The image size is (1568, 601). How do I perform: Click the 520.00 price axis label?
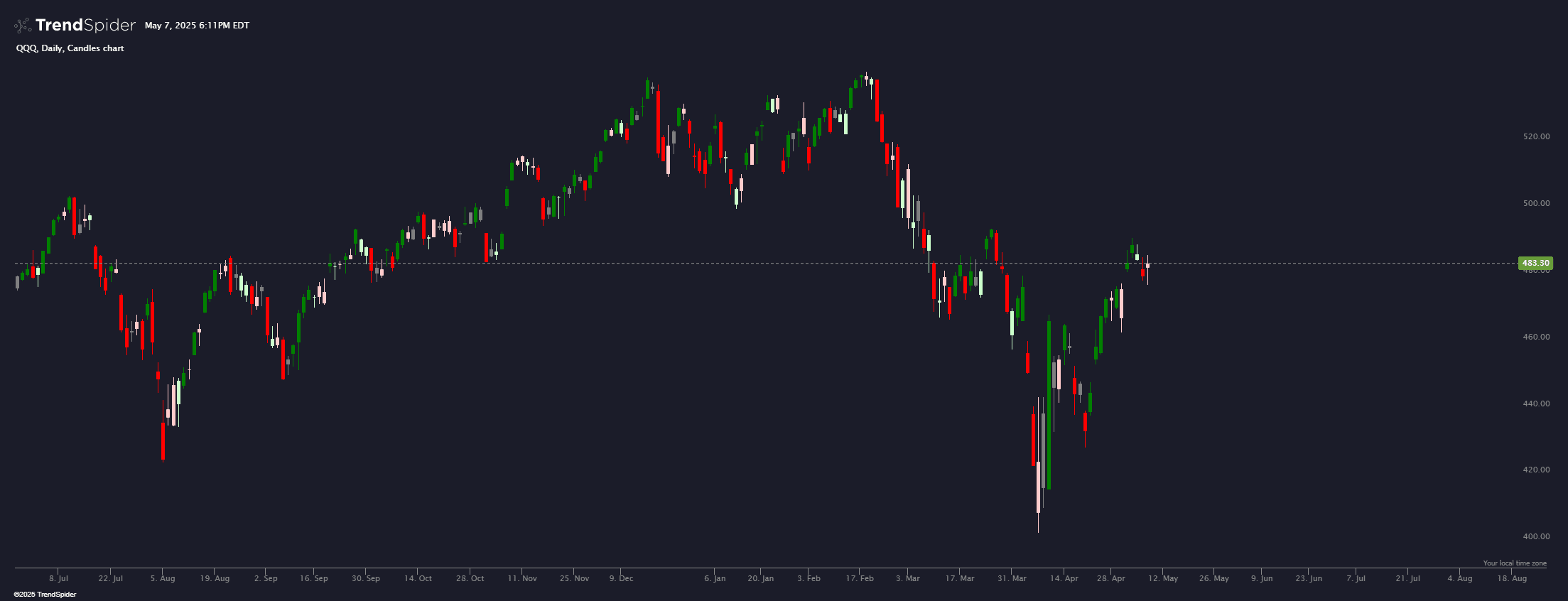[x=1536, y=136]
